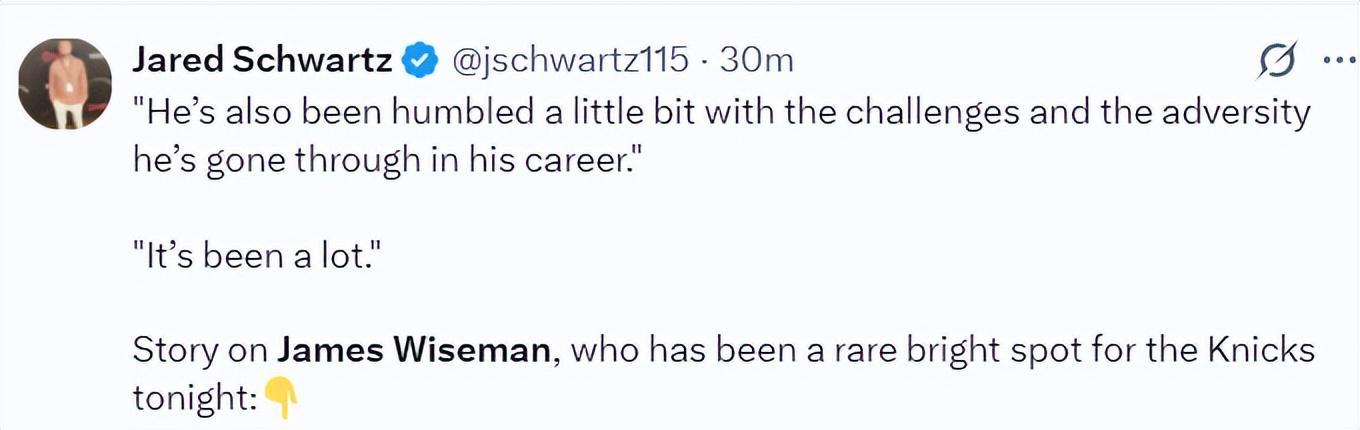1360x430 pixels.
Task: Click the "It's been a lot." quote
Action: click(x=256, y=256)
